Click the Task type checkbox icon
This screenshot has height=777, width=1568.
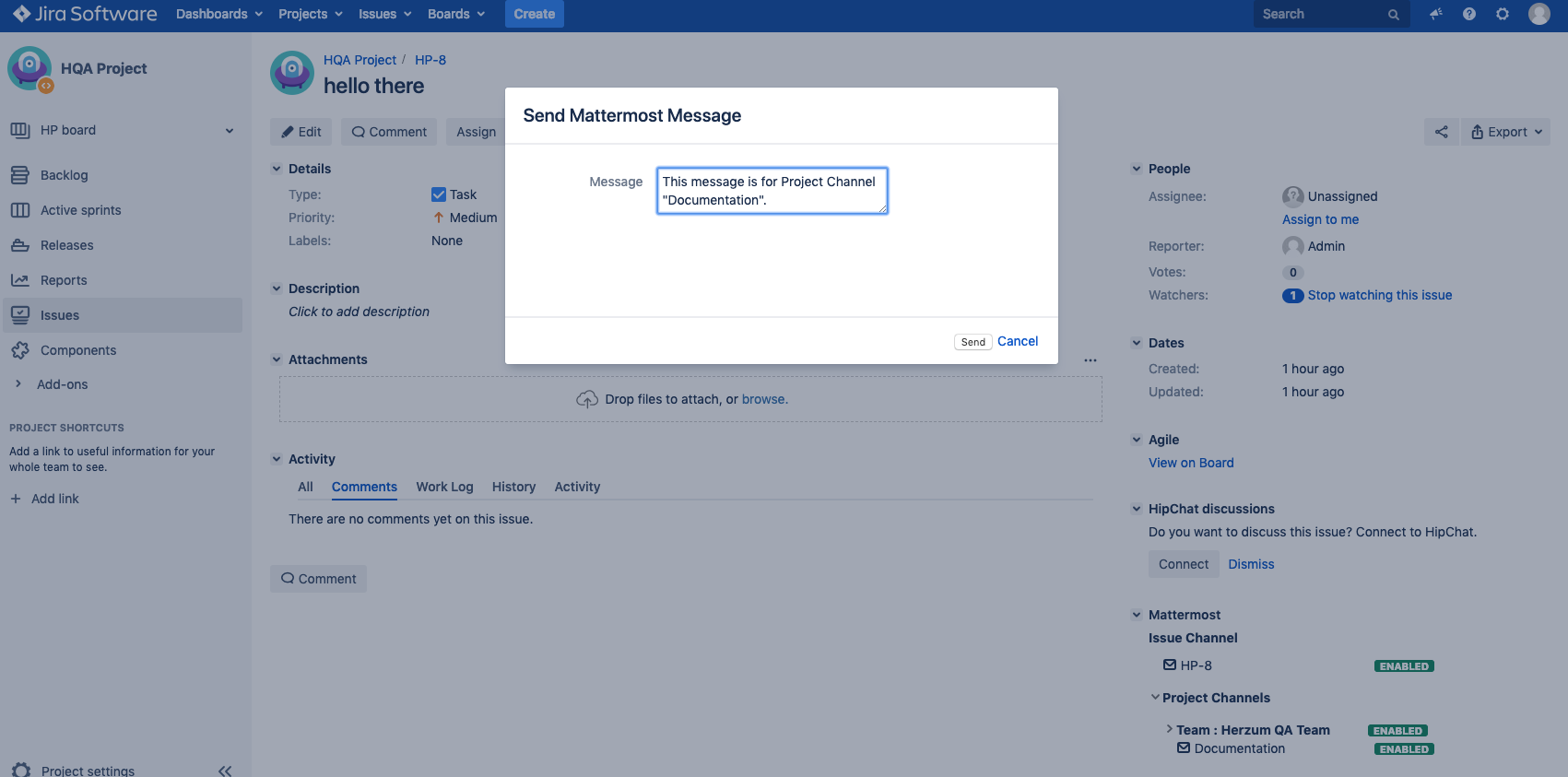(x=439, y=194)
